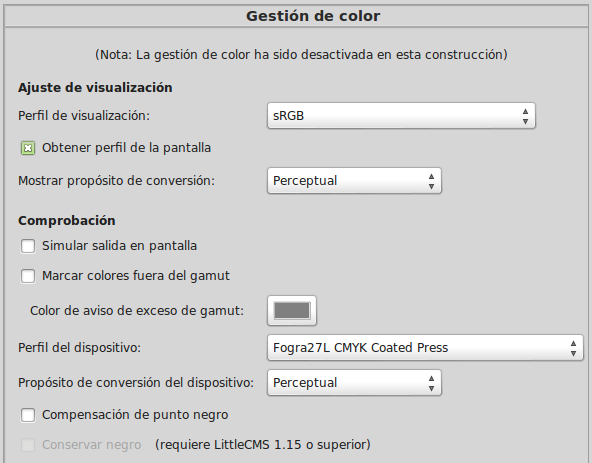Uncheck Obtener perfil de la pantalla
The height and width of the screenshot is (463, 592).
[28, 148]
